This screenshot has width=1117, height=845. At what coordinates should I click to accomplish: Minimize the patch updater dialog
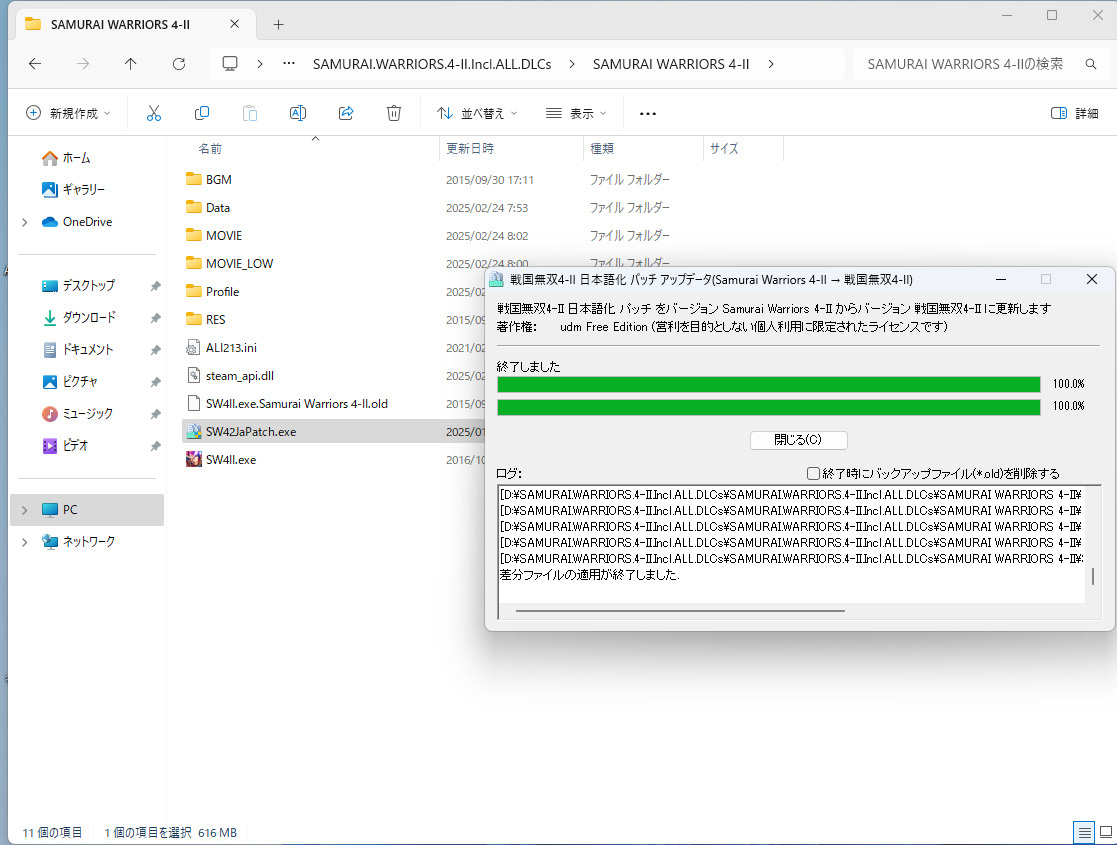(x=1000, y=279)
